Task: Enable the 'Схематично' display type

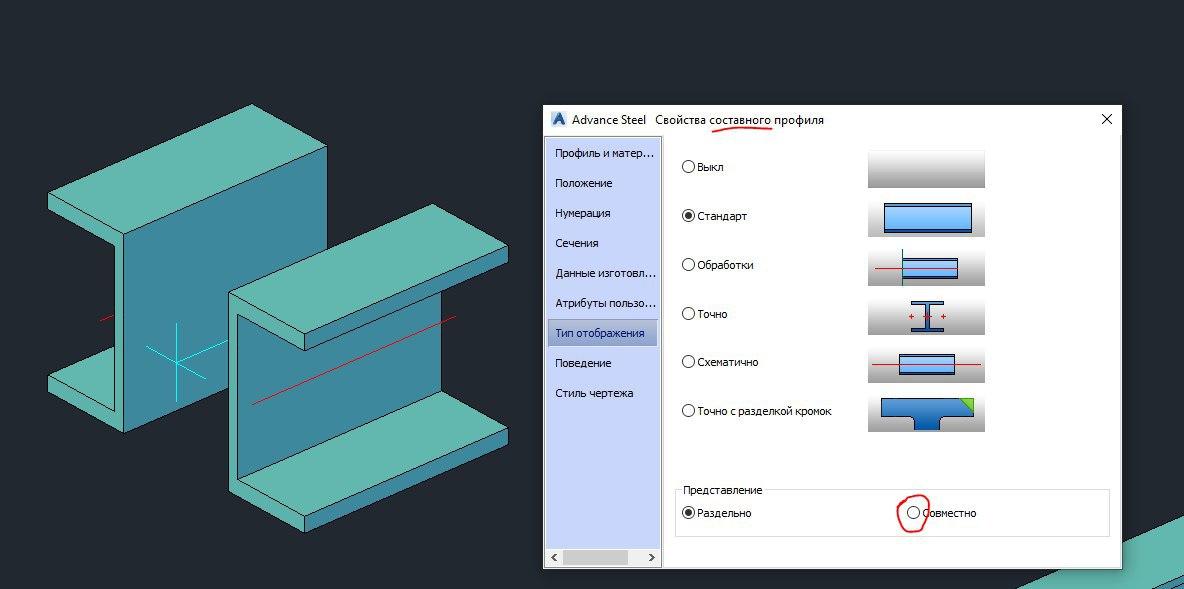Action: click(x=688, y=362)
